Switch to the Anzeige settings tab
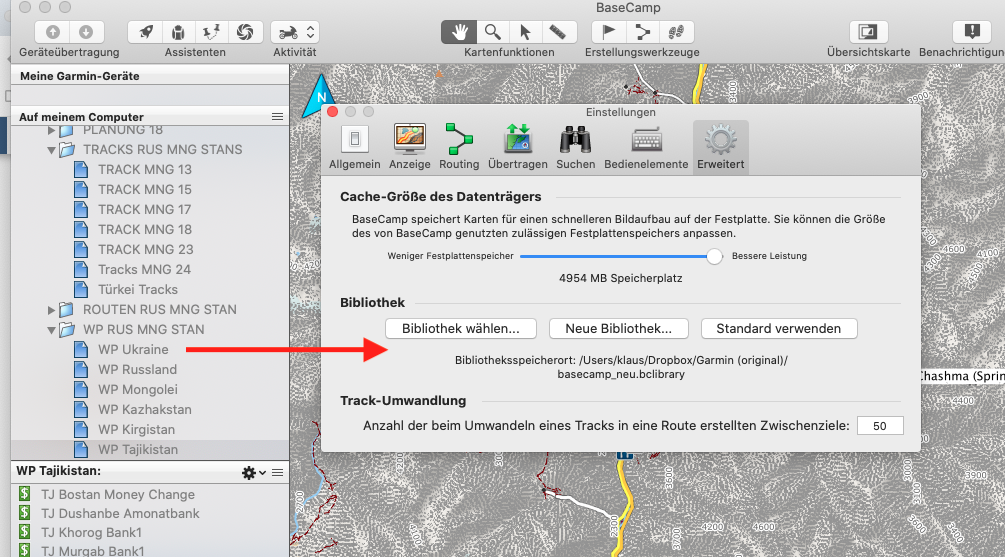 [410, 147]
